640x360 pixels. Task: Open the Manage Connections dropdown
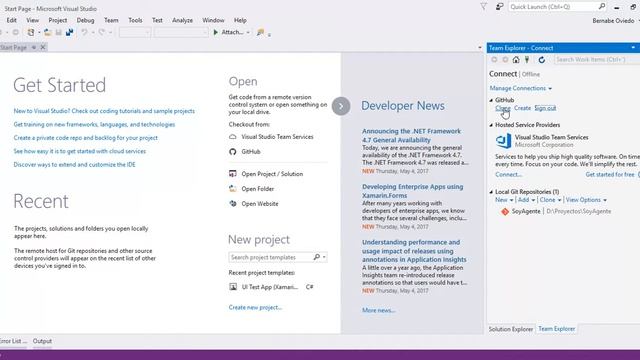coord(521,88)
